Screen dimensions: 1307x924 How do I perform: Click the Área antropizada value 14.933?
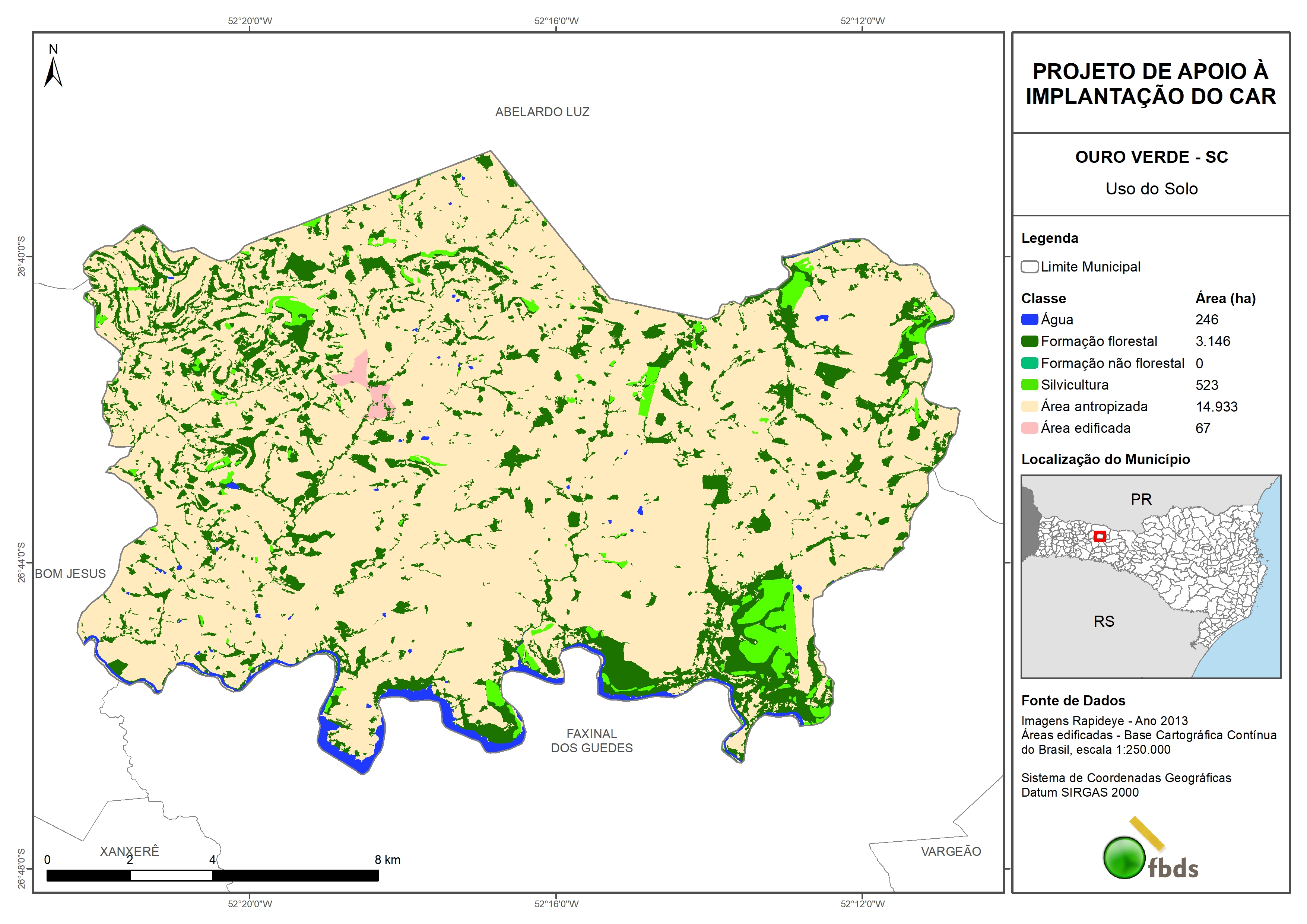click(1216, 406)
